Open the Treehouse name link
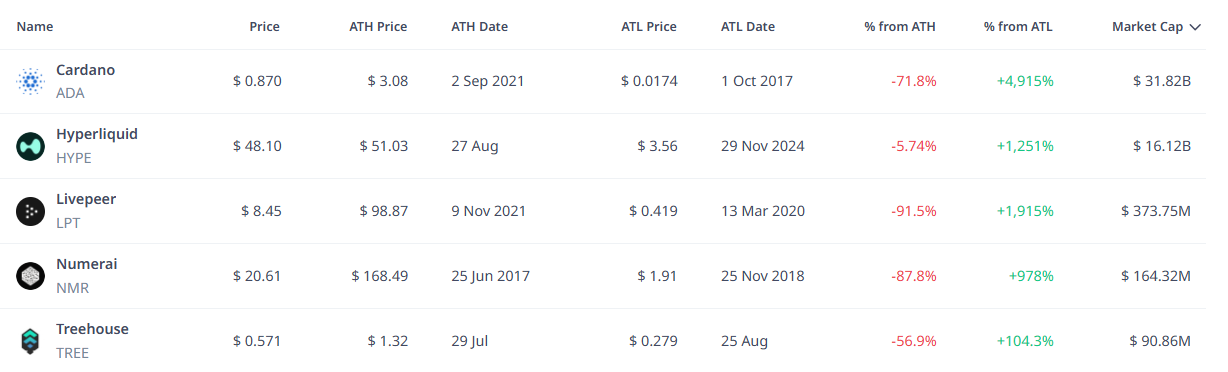Screen dimensions: 1228x372 (x=92, y=329)
